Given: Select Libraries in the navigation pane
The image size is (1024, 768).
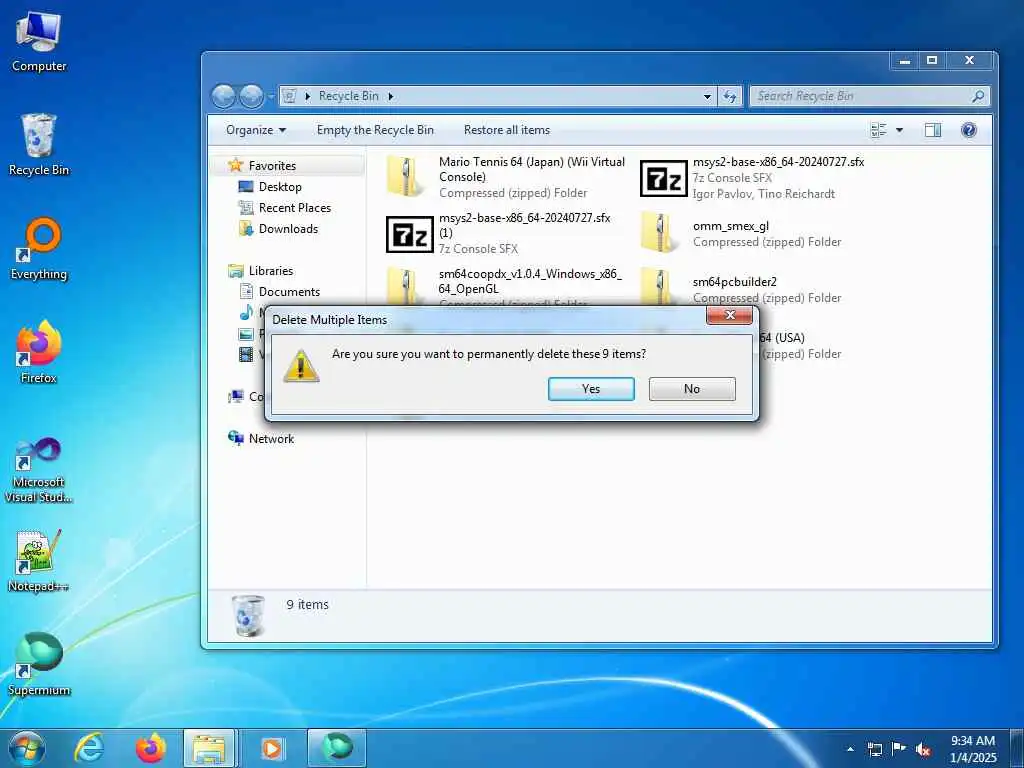Looking at the screenshot, I should (270, 270).
